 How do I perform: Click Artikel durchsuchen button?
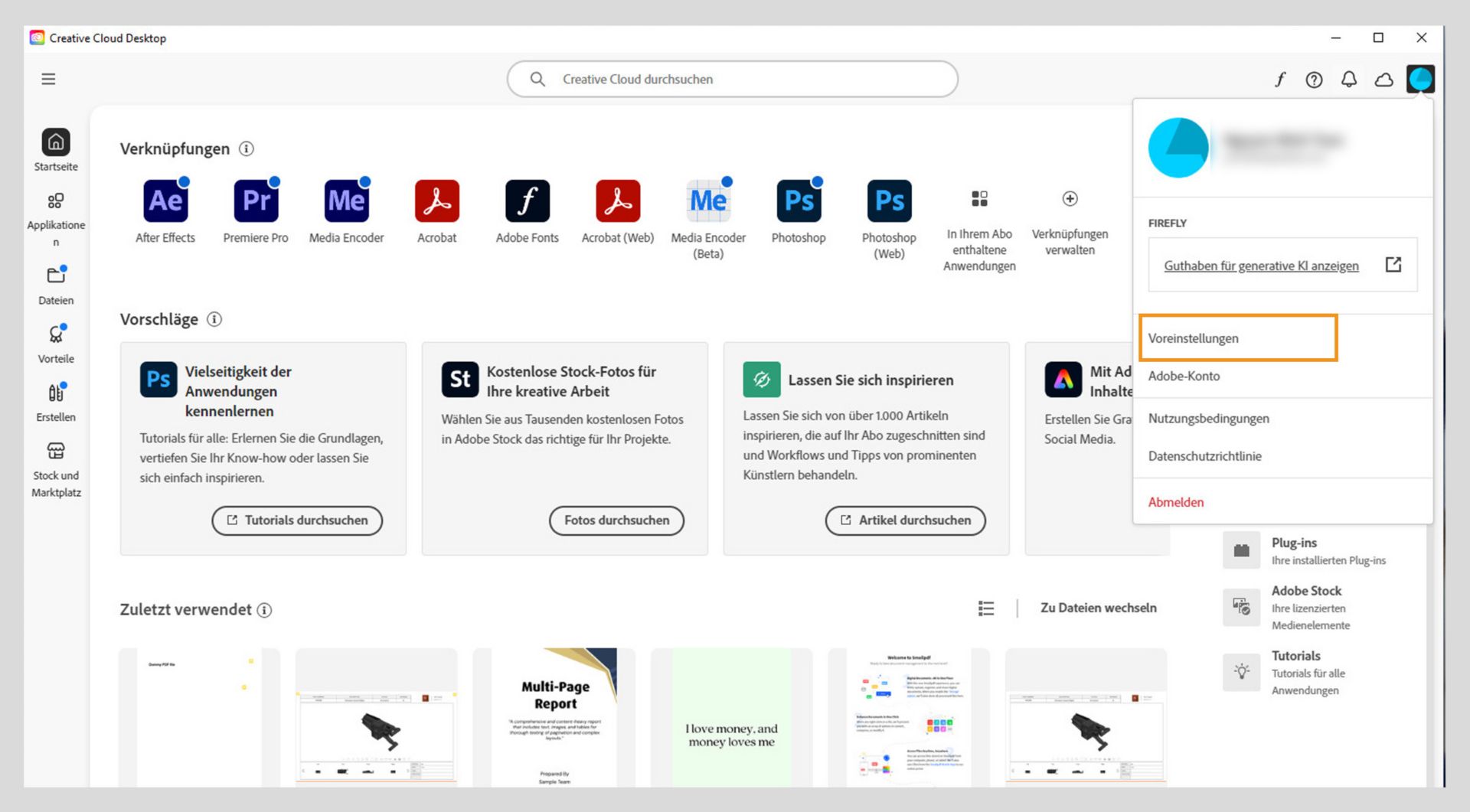tap(905, 520)
